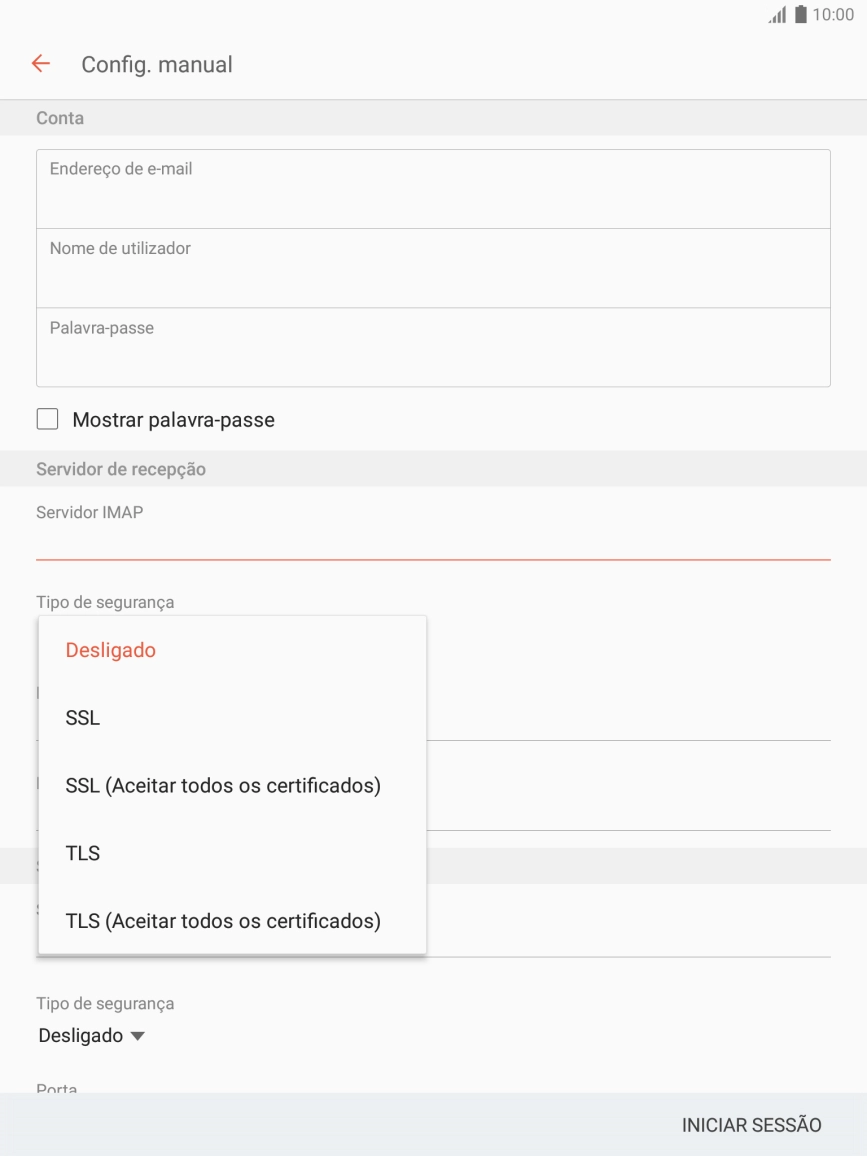867x1156 pixels.
Task: Click the Palavra-passe field
Action: click(432, 346)
